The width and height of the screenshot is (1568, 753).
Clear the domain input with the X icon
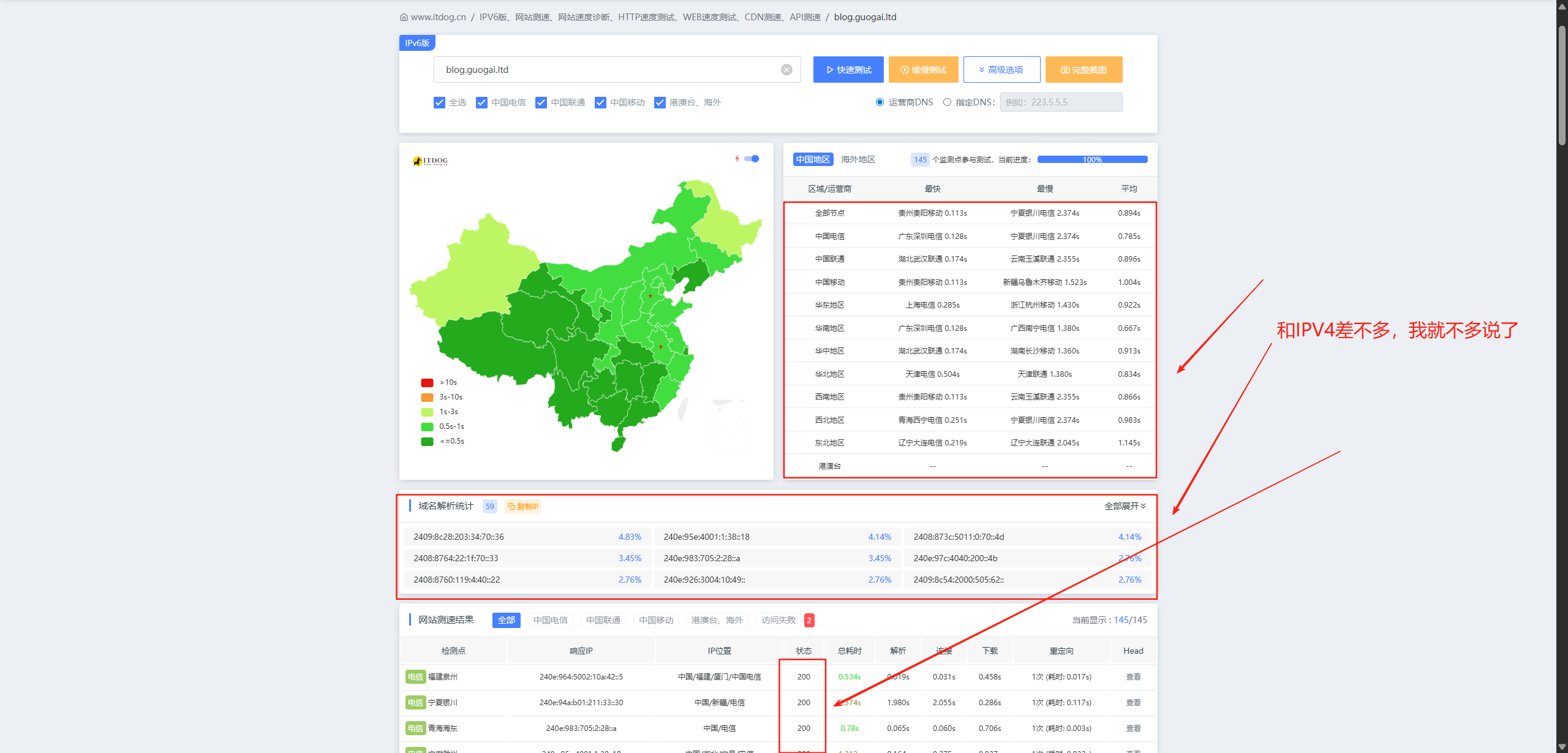point(786,70)
